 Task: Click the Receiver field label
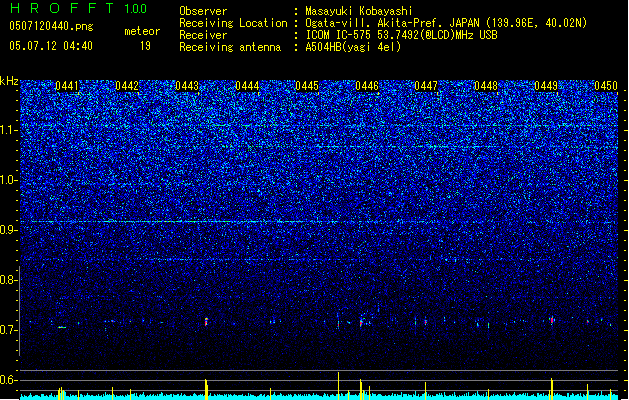[203, 35]
